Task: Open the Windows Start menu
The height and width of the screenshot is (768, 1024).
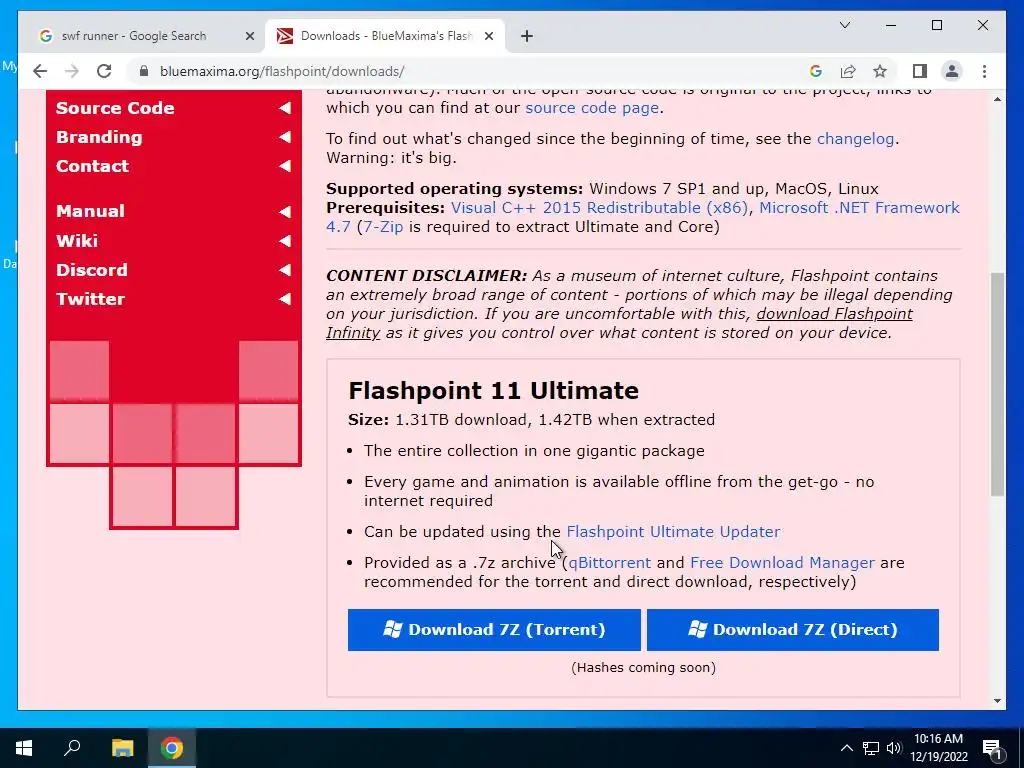Action: point(24,748)
